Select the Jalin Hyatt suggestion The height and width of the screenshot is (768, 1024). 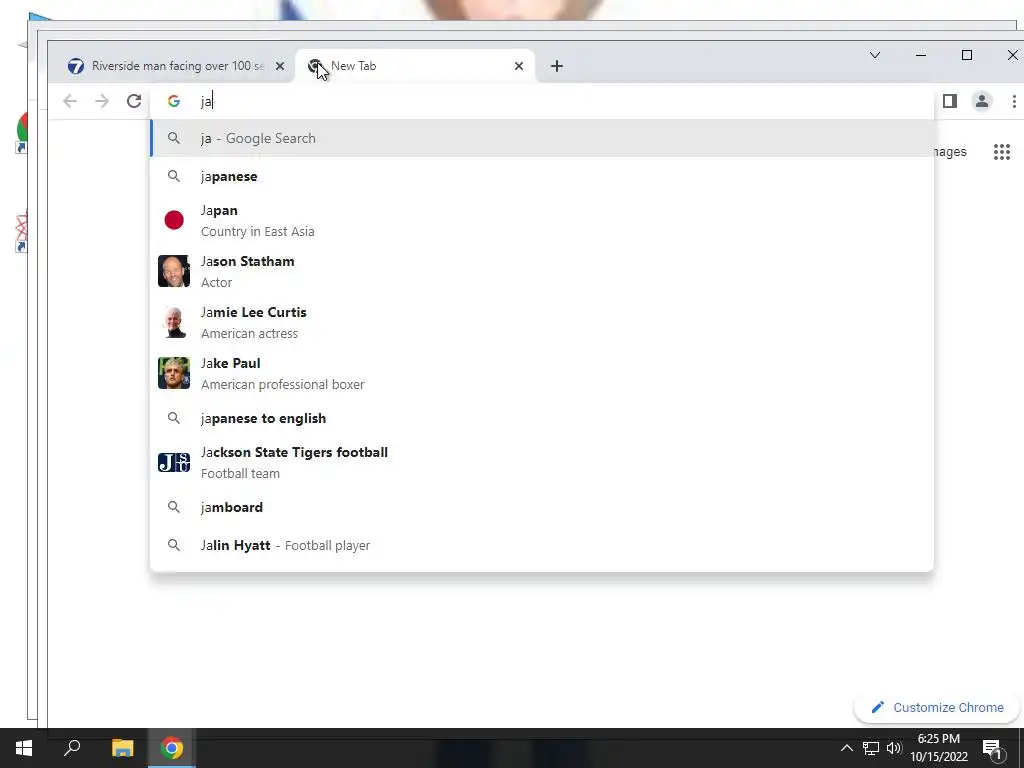click(542, 545)
